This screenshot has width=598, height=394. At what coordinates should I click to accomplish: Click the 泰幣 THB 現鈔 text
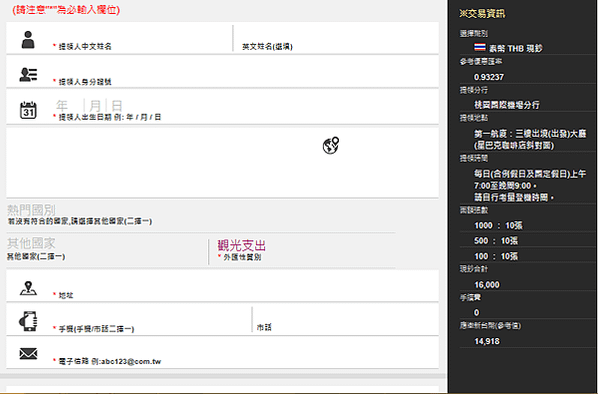tap(516, 48)
